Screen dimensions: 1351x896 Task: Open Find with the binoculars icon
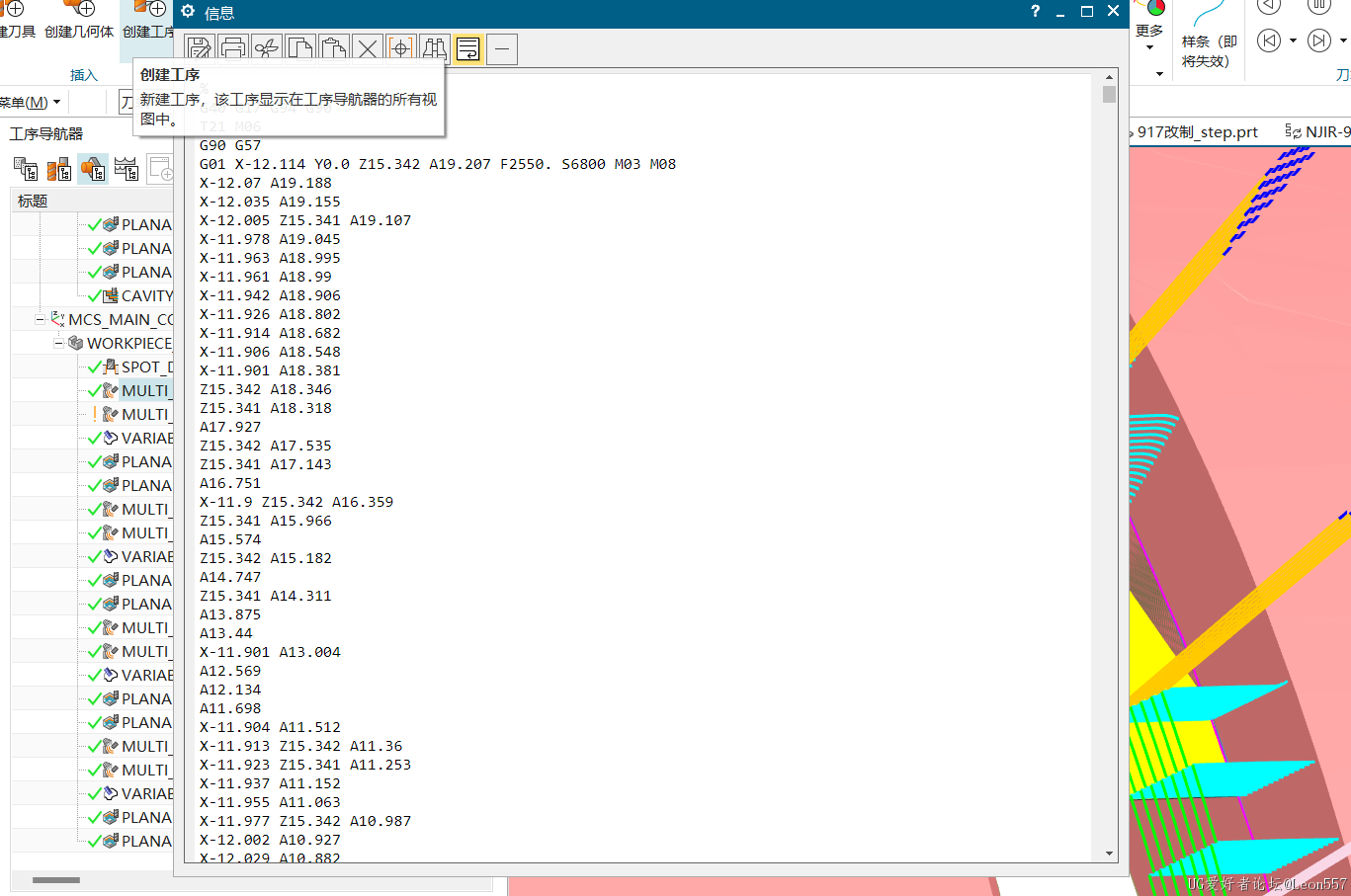pyautogui.click(x=434, y=48)
